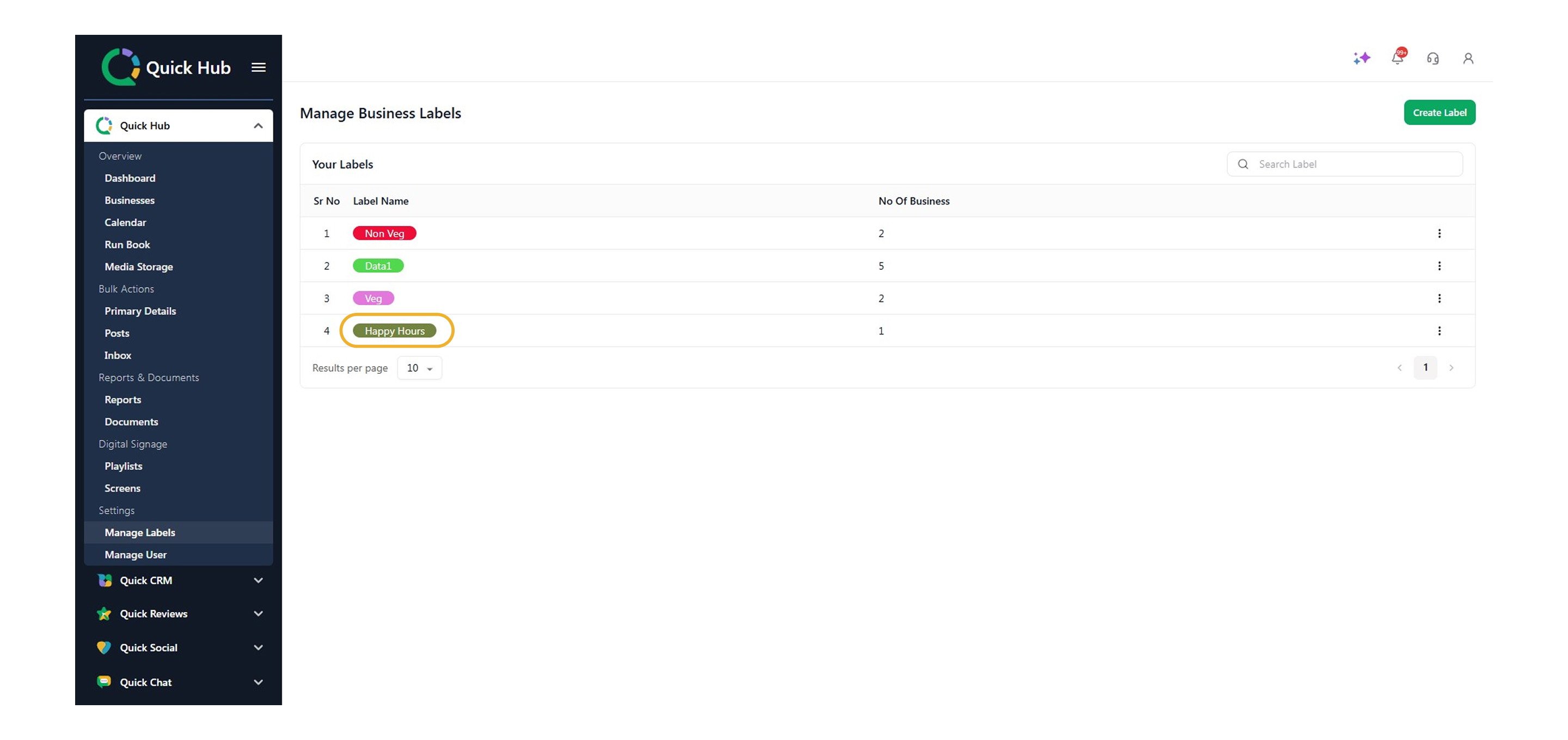Expand the Quick CRM section
The width and height of the screenshot is (1568, 740).
[258, 581]
